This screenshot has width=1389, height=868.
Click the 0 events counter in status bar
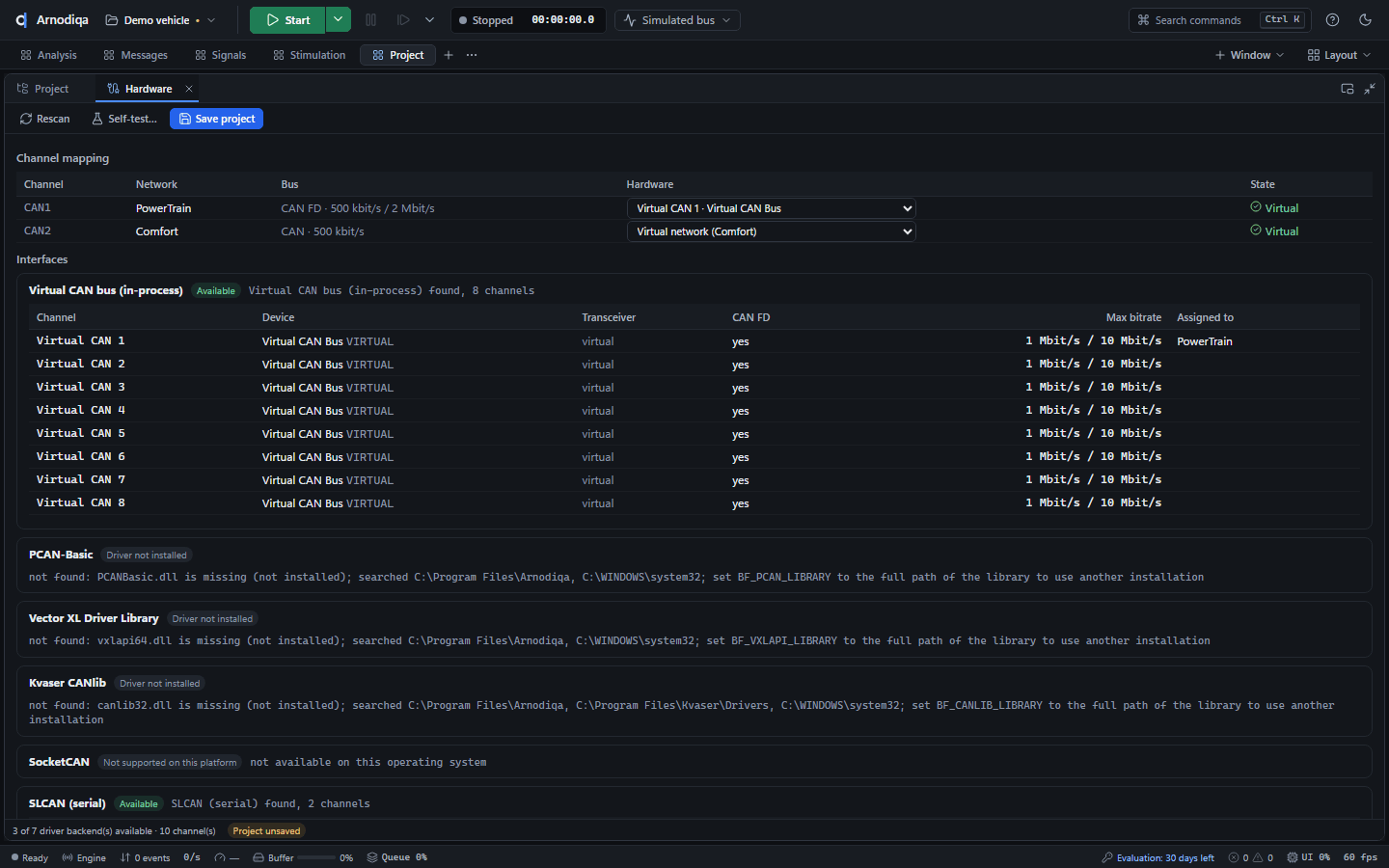coord(145,857)
